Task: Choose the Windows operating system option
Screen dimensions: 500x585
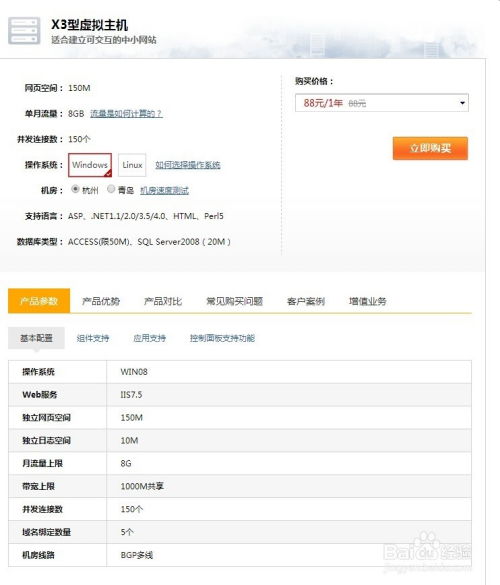Action: click(x=90, y=165)
